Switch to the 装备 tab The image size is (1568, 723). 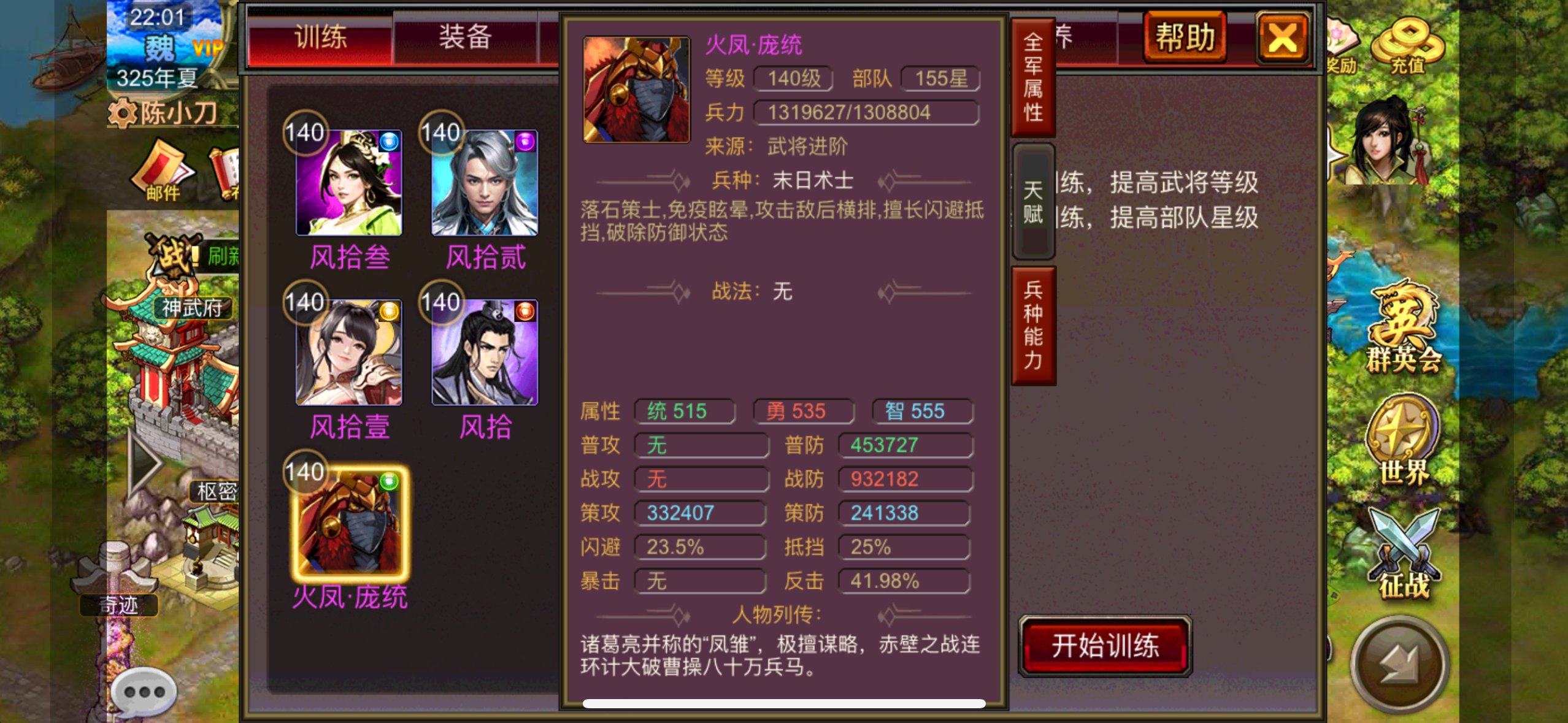pyautogui.click(x=465, y=38)
